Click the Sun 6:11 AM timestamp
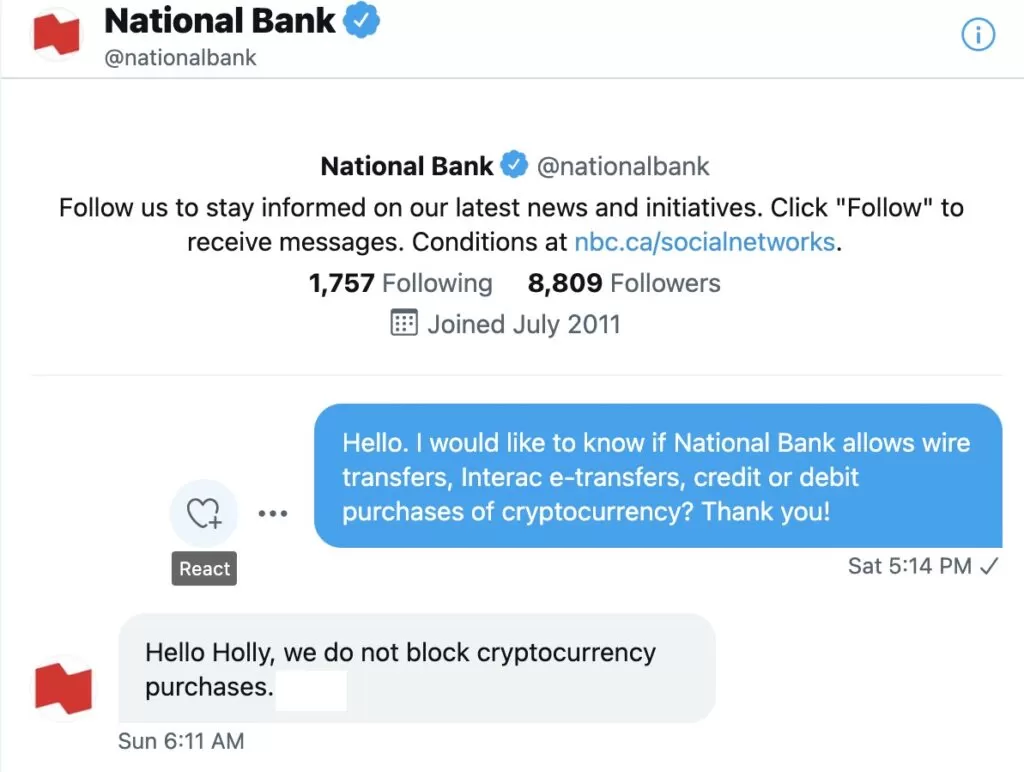The image size is (1024, 772). tap(184, 741)
